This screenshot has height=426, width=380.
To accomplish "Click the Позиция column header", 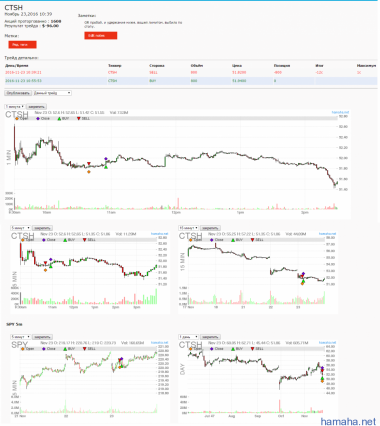I will (282, 66).
